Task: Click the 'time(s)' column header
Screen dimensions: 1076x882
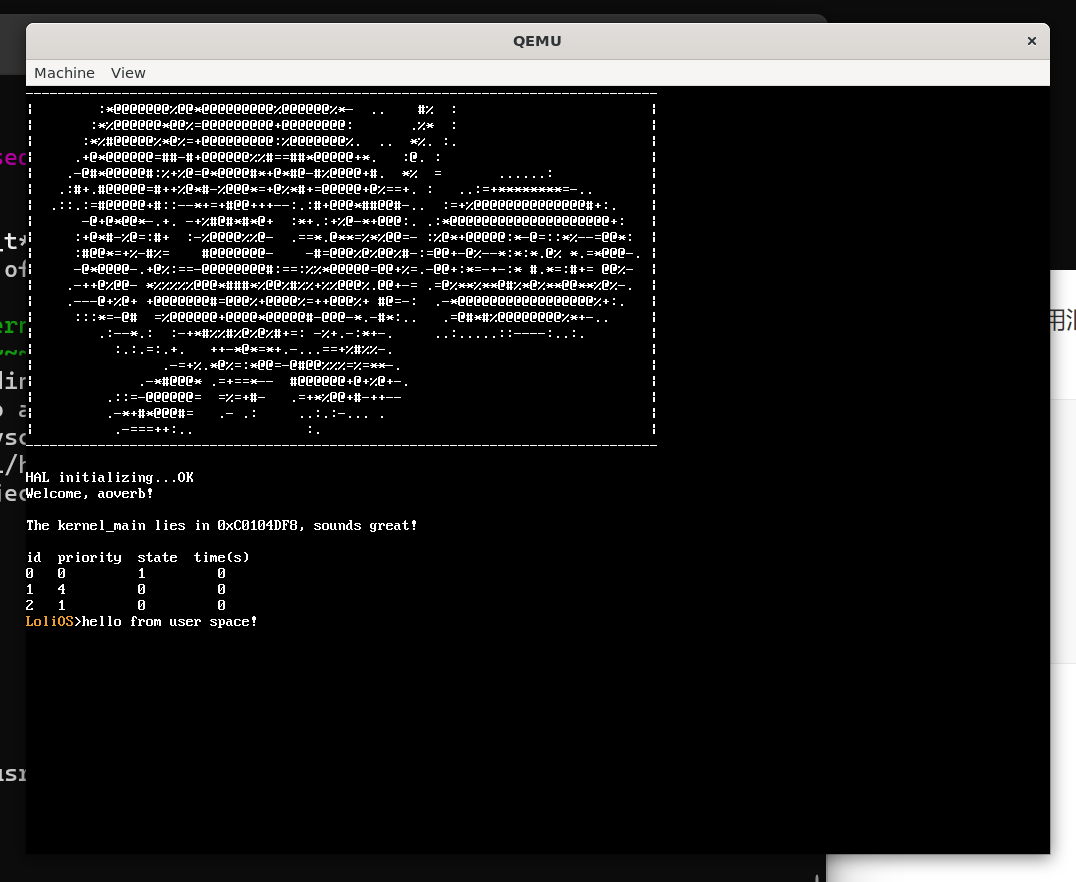Action: pyautogui.click(x=221, y=558)
